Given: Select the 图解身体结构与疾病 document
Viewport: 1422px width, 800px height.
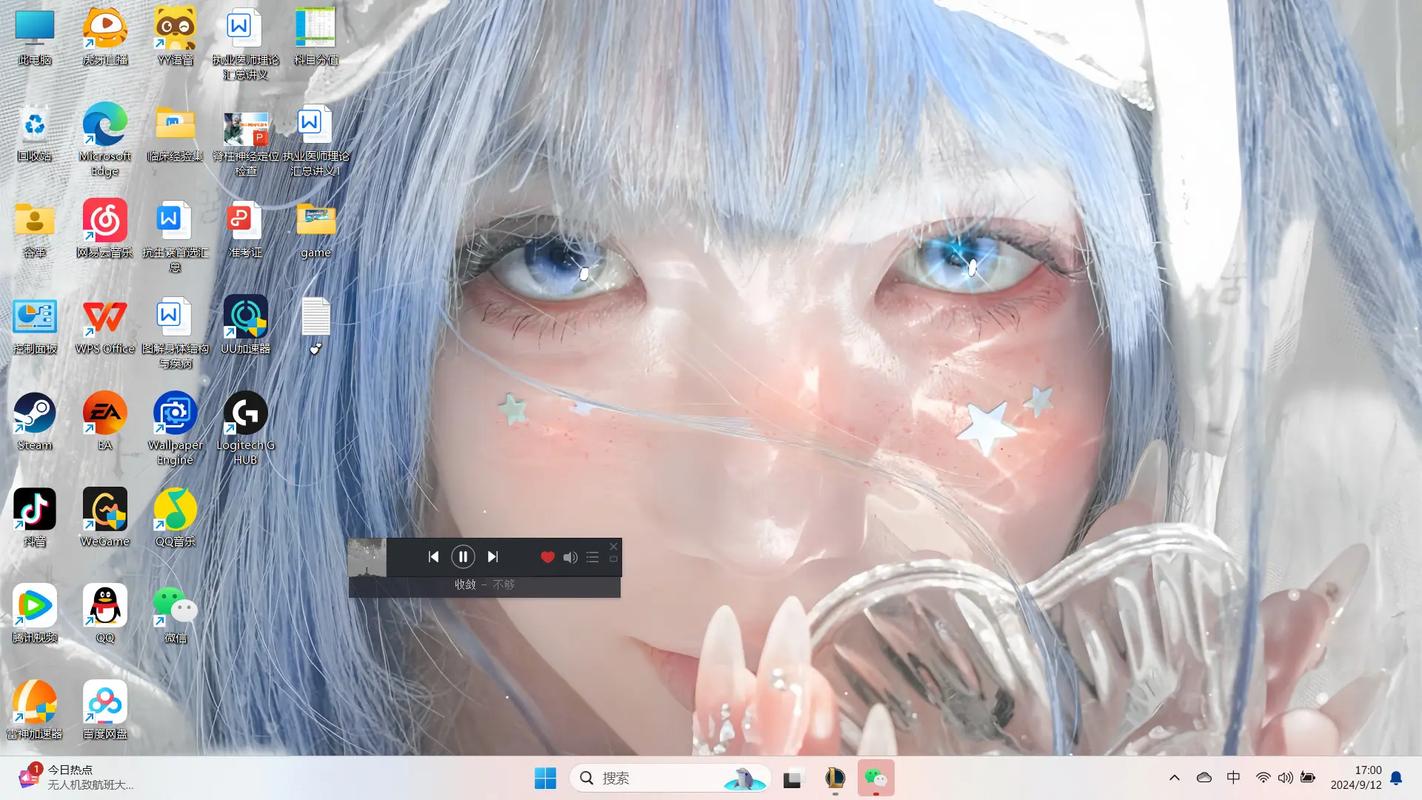Looking at the screenshot, I should [x=175, y=332].
